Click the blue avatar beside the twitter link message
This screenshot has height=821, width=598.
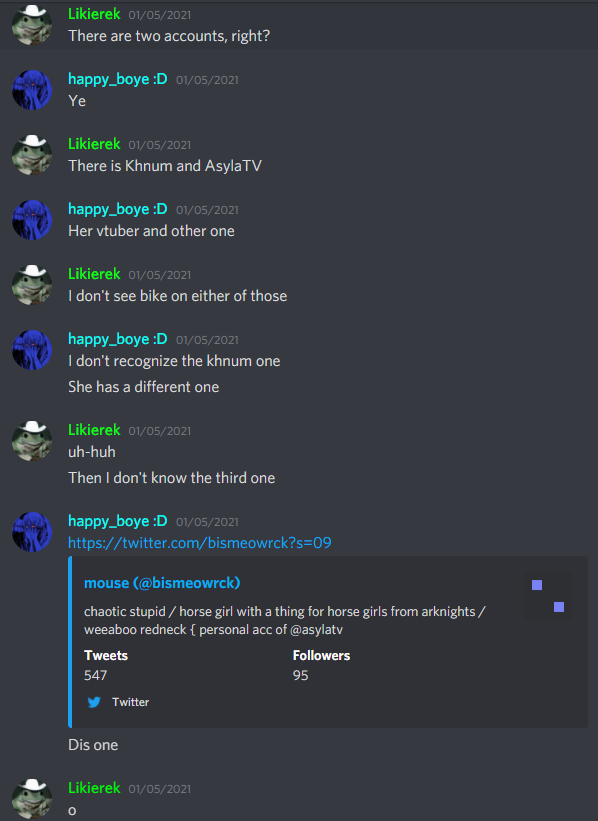(x=32, y=532)
